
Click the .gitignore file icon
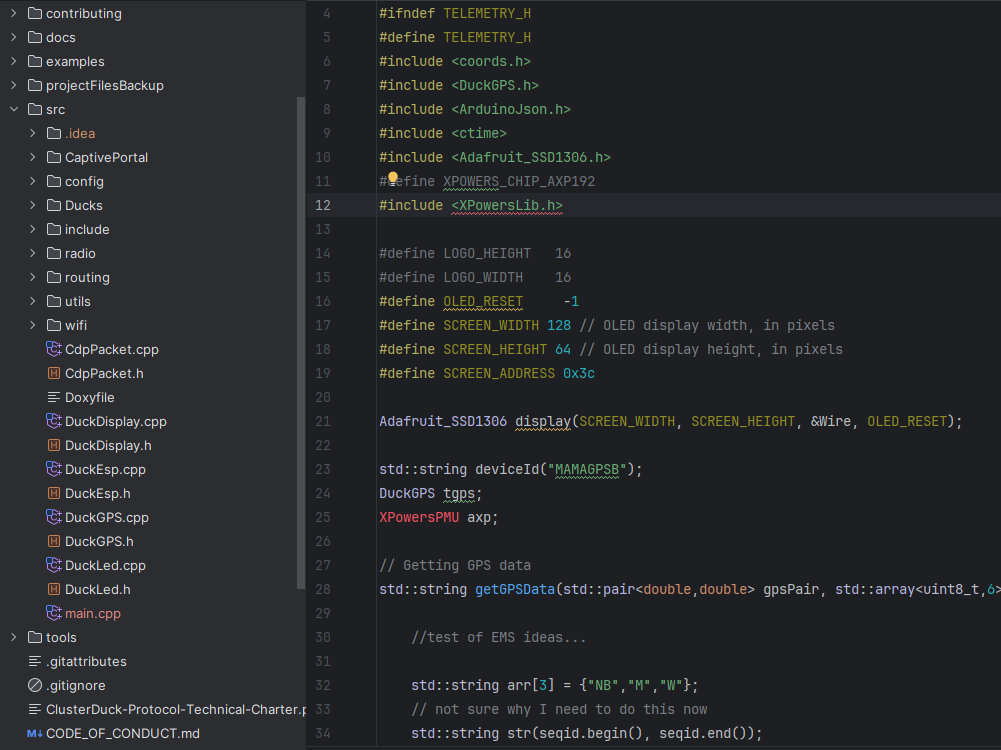(35, 685)
